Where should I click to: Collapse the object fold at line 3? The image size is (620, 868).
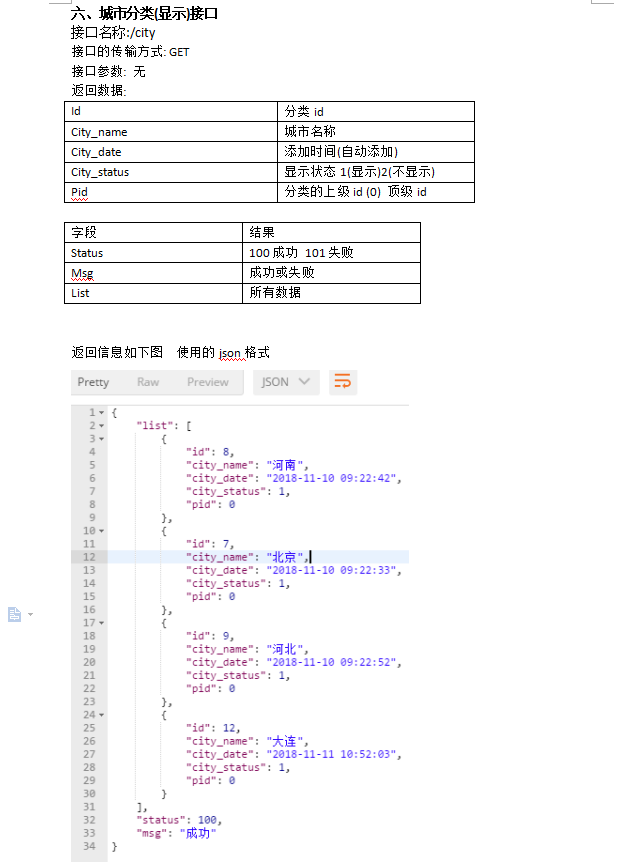pyautogui.click(x=101, y=439)
